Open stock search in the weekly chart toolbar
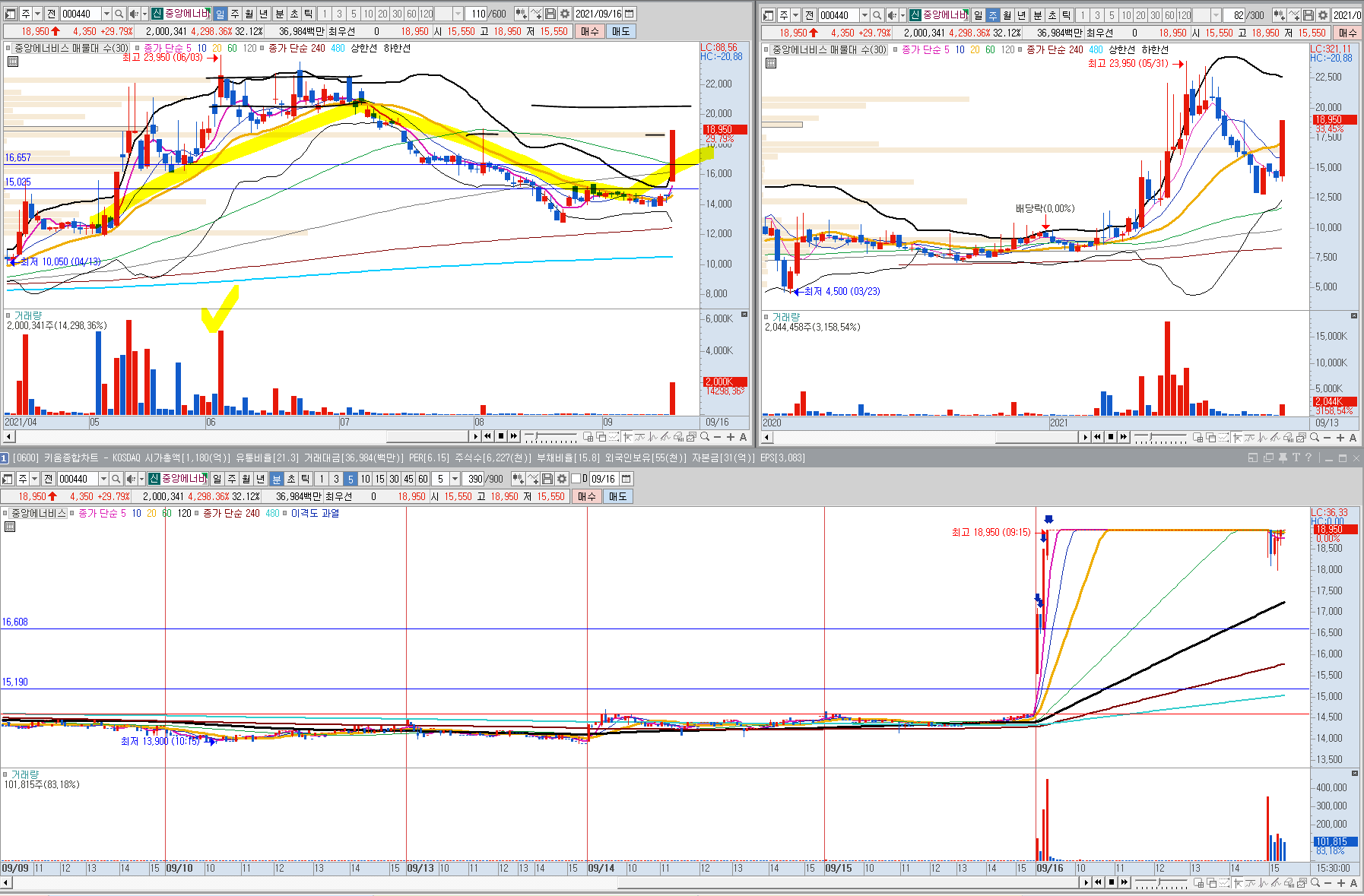1364x896 pixels. coord(877,15)
